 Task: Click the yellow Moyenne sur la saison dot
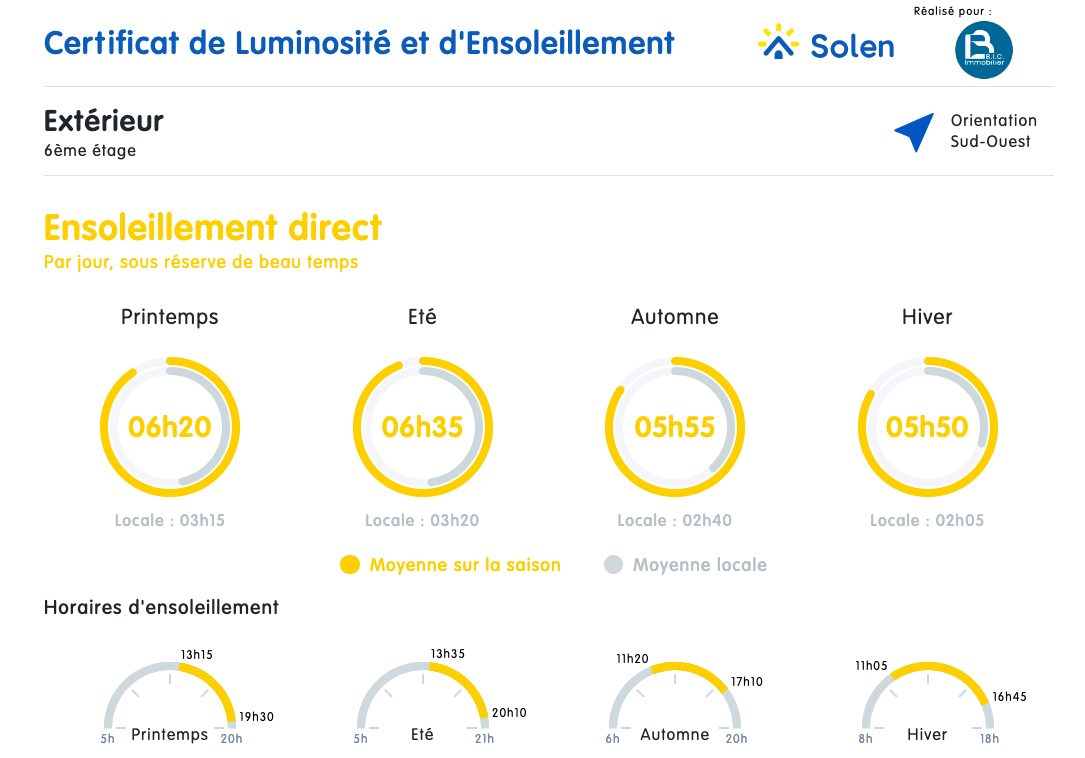349,565
